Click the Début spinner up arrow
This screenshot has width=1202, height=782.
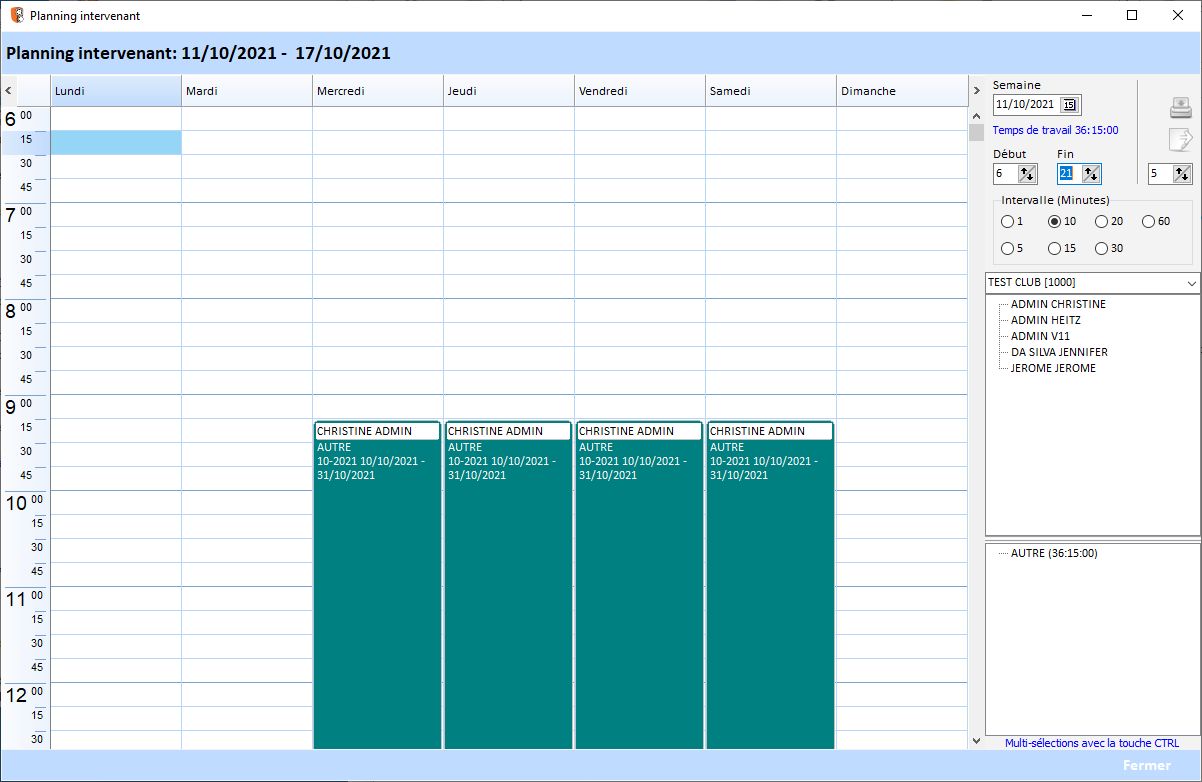click(x=1024, y=169)
